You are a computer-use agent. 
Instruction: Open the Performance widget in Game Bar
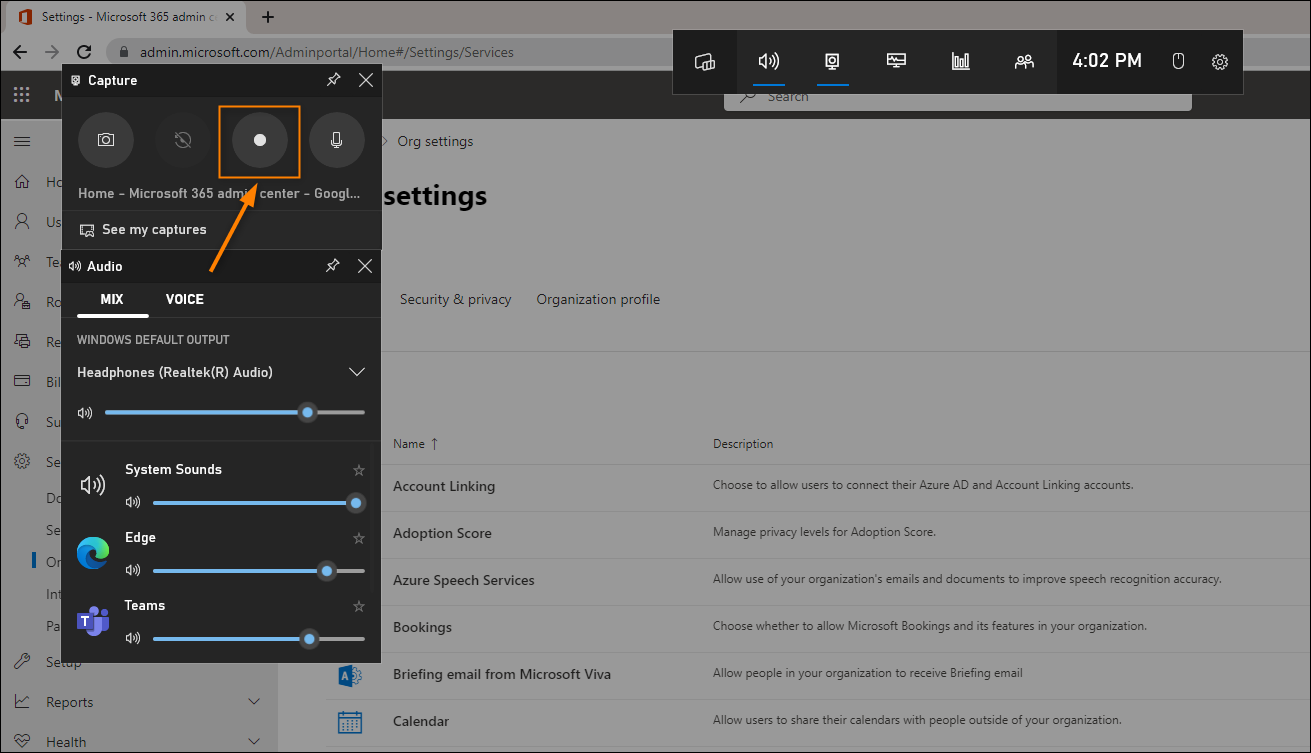click(896, 61)
